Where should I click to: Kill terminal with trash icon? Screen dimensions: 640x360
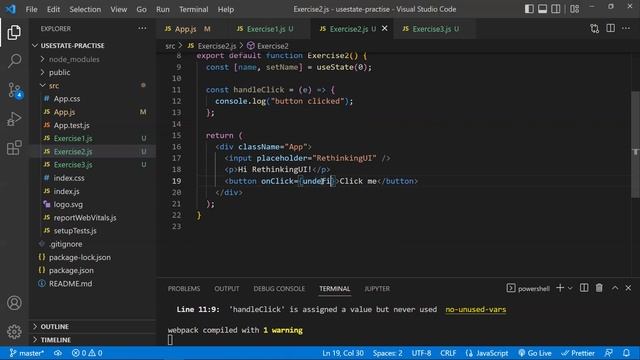pyautogui.click(x=599, y=288)
